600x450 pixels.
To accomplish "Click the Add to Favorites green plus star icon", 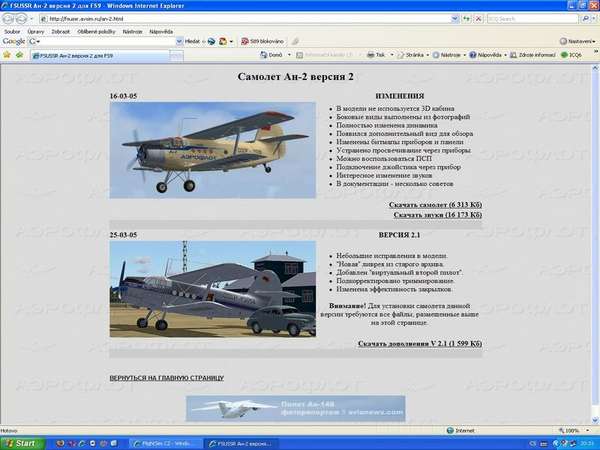I will 20,55.
